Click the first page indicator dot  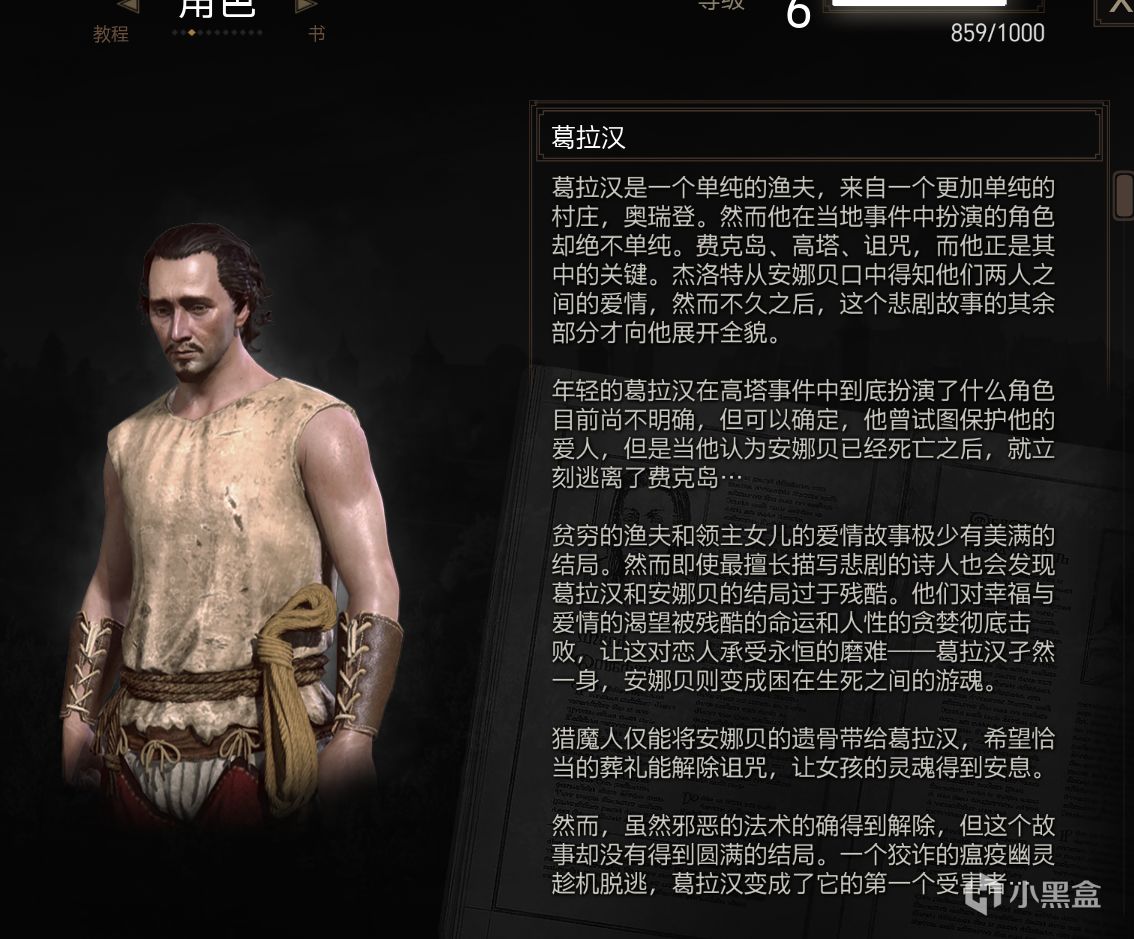click(x=174, y=33)
